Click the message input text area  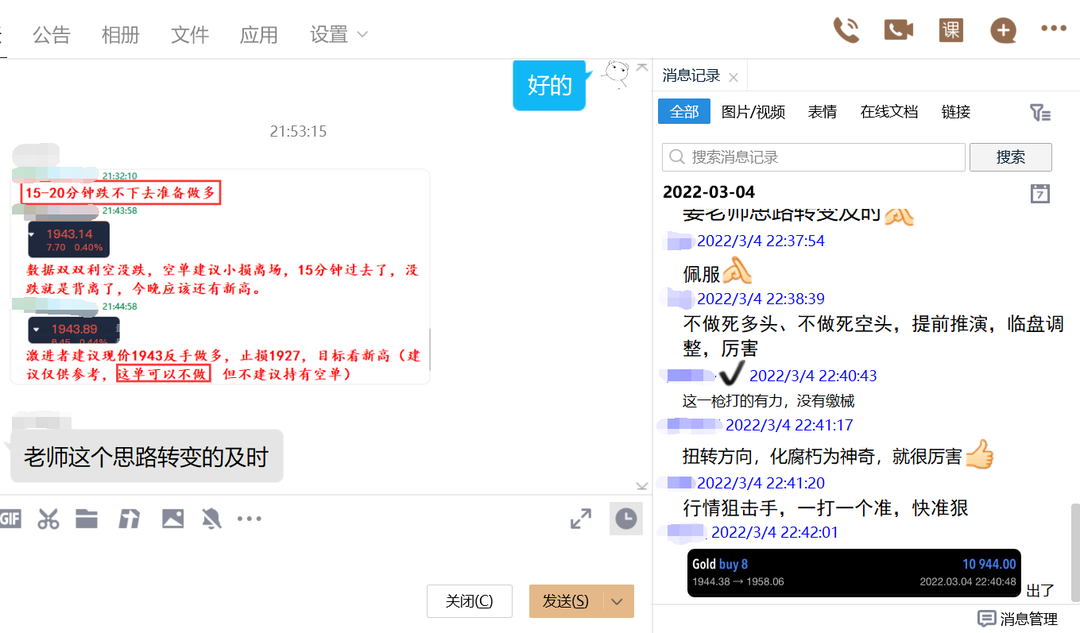tap(324, 558)
